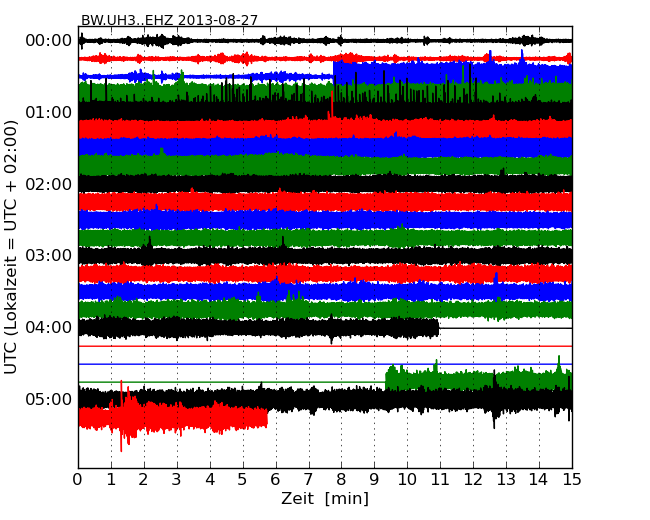Click the x-axis tick label 10
650x520 pixels.
tap(407, 480)
